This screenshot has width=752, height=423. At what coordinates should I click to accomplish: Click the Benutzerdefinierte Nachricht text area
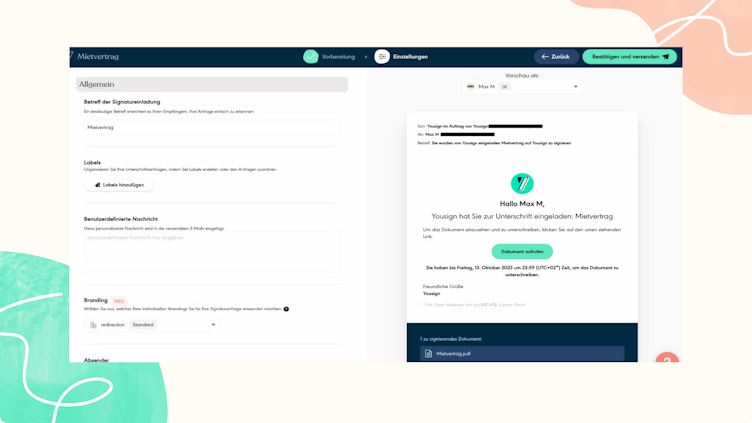click(x=212, y=252)
